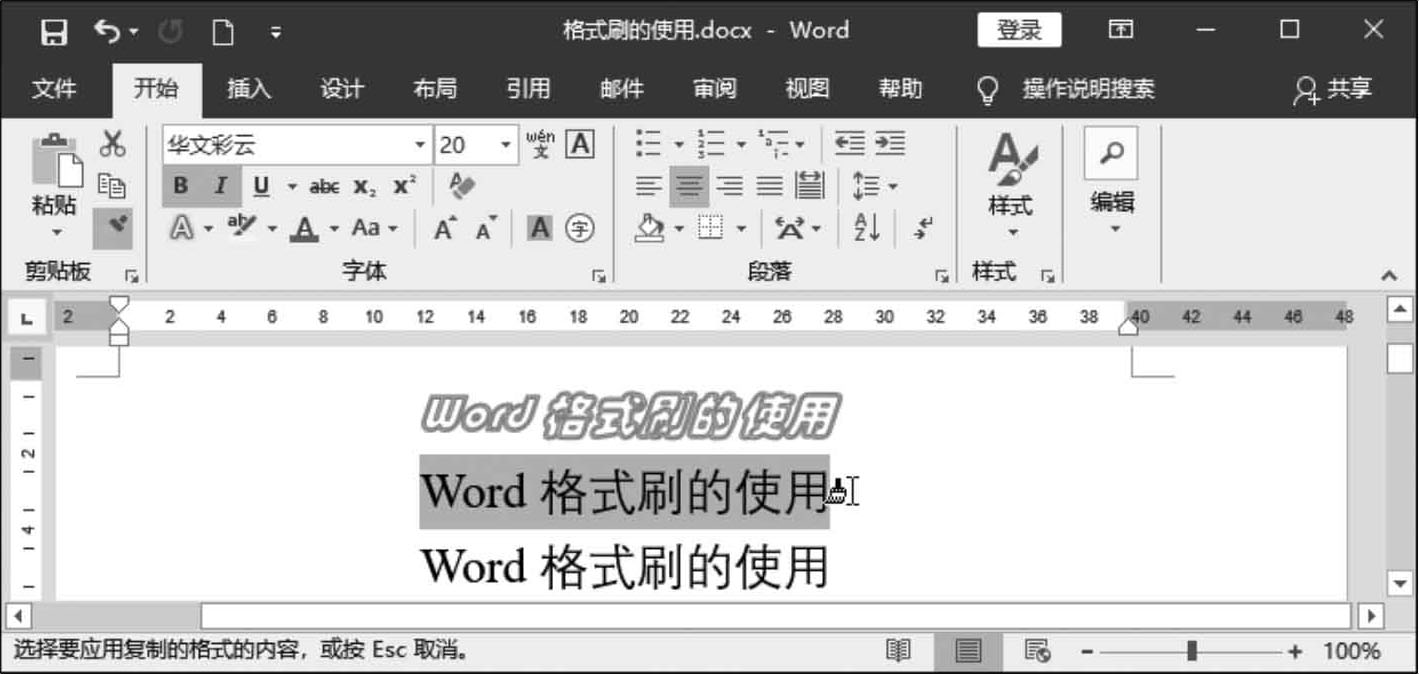Click the Cut scissors icon
Screen dimensions: 1419x674
112,145
